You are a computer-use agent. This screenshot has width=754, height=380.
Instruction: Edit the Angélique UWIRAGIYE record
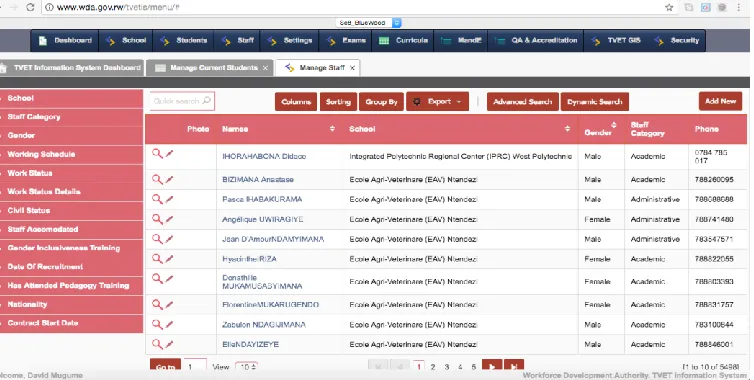pyautogui.click(x=169, y=219)
